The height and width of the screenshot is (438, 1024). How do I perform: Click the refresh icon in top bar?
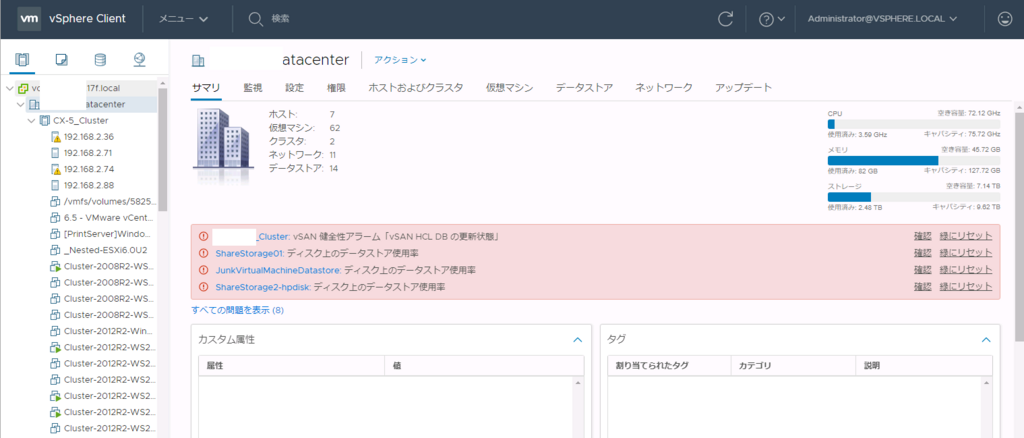click(x=725, y=19)
